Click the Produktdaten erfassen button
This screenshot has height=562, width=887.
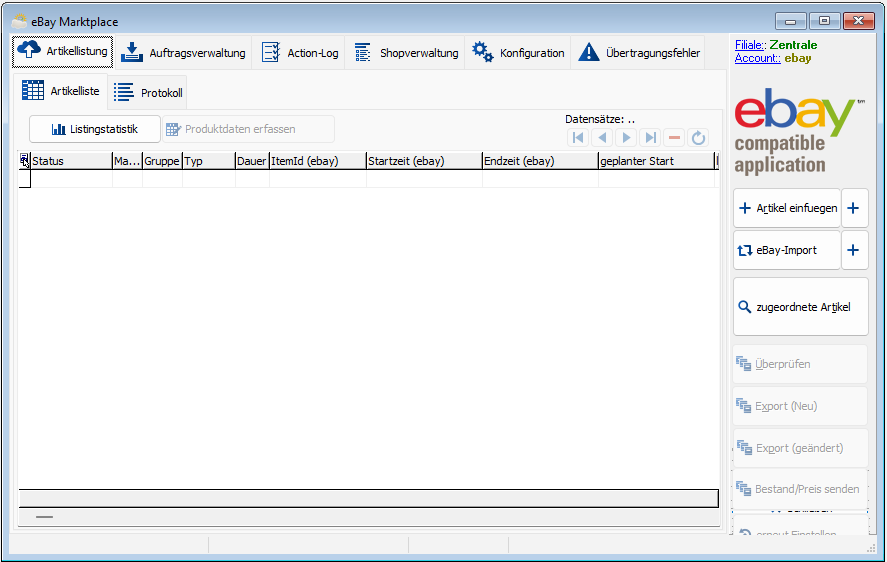tap(248, 129)
